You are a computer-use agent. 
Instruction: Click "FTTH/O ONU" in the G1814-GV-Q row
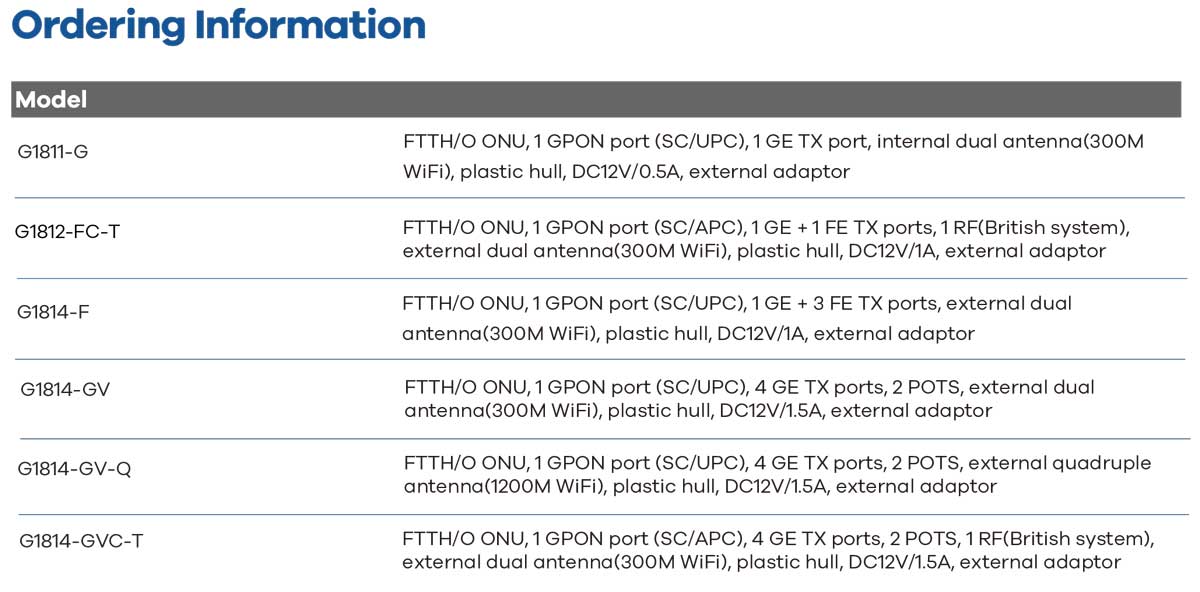464,463
